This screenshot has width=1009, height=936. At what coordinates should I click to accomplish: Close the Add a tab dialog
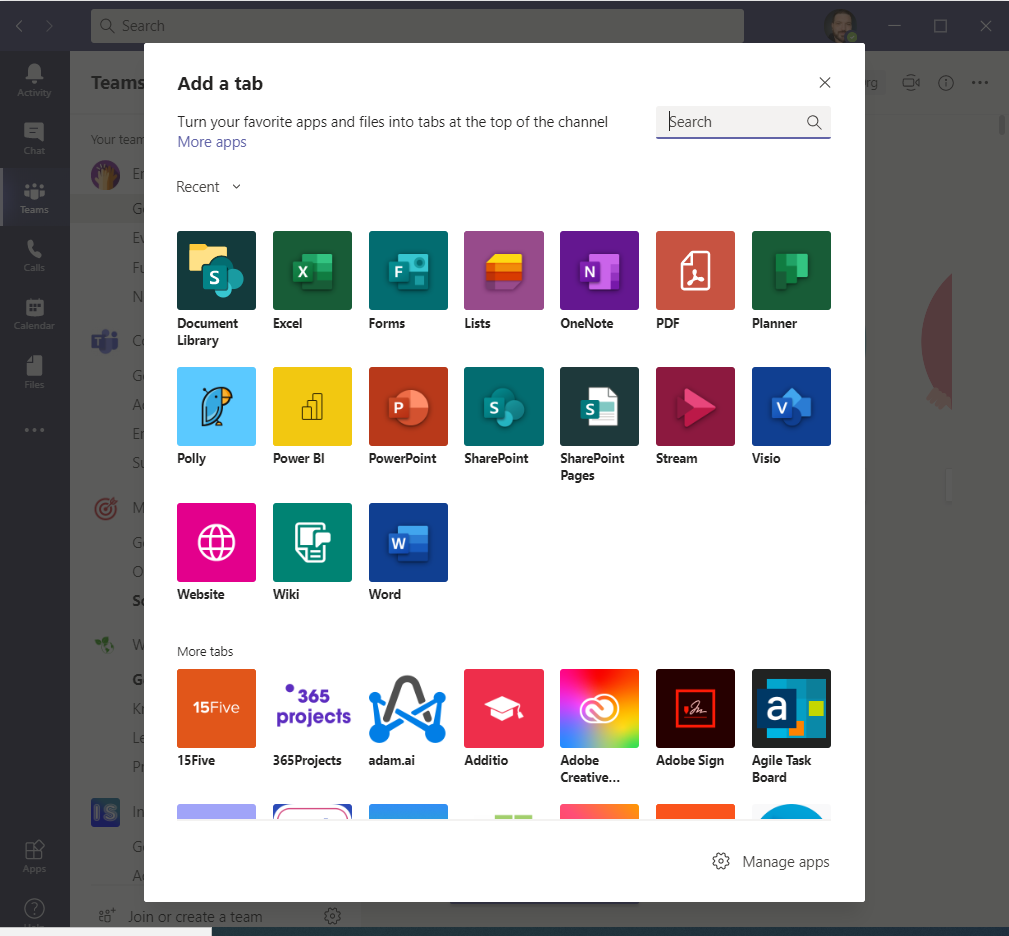824,82
